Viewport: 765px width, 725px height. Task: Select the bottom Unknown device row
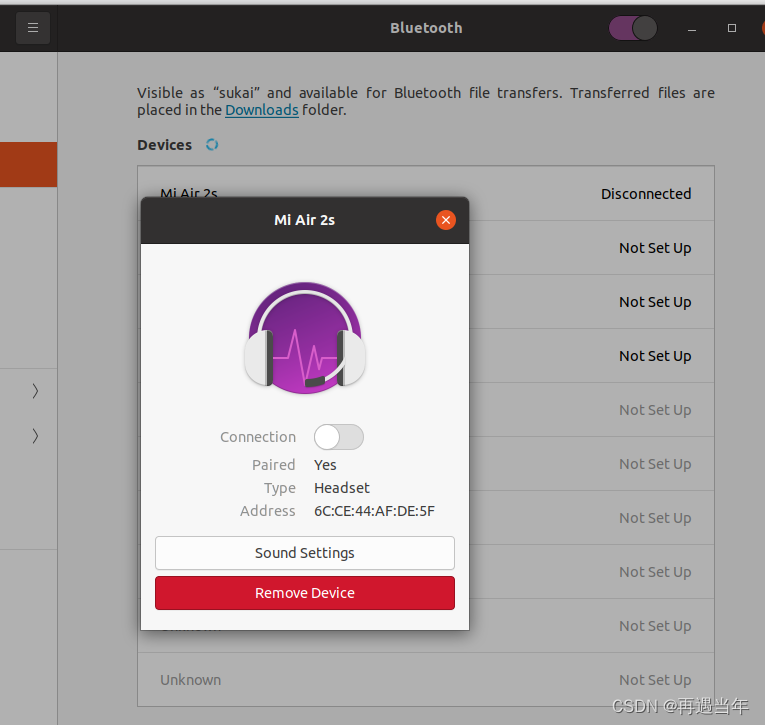tap(426, 680)
